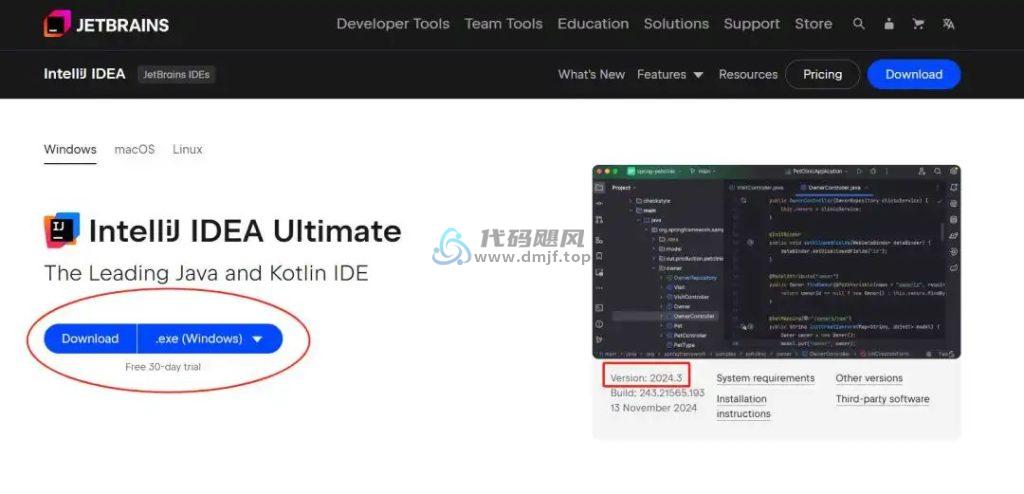1024x494 pixels.
Task: Open the language selector icon
Action: pos(948,24)
